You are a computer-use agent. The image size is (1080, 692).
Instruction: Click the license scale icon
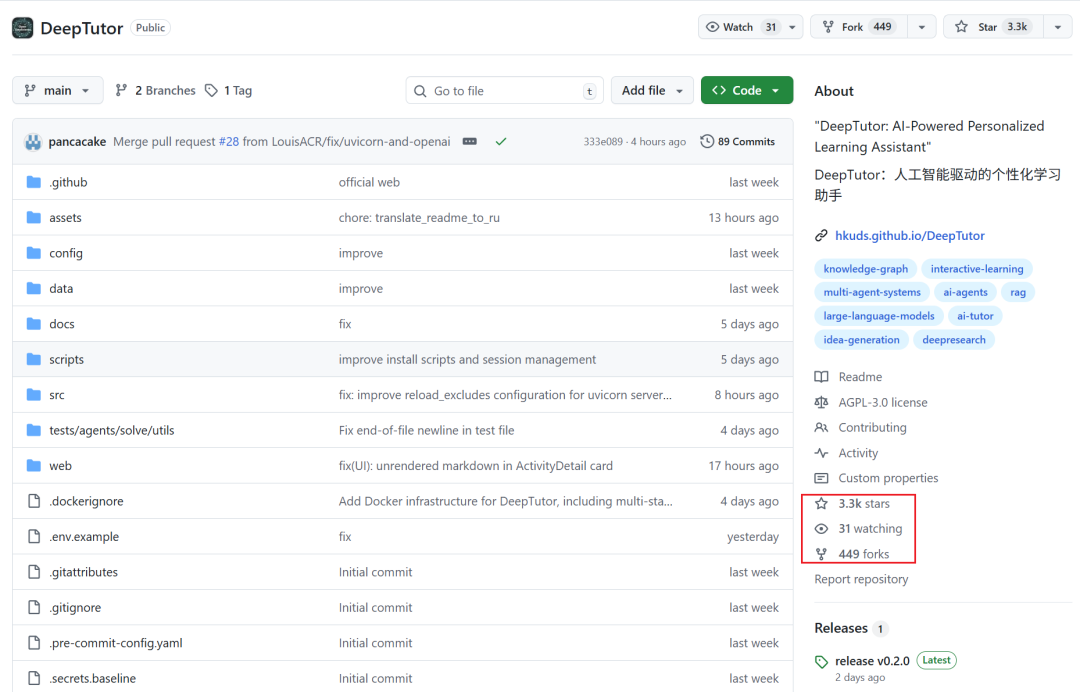(x=821, y=402)
